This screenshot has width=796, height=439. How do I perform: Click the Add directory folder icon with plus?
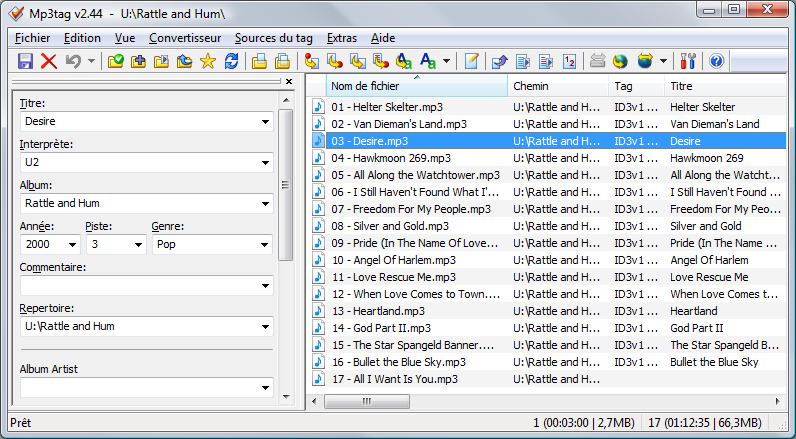139,61
